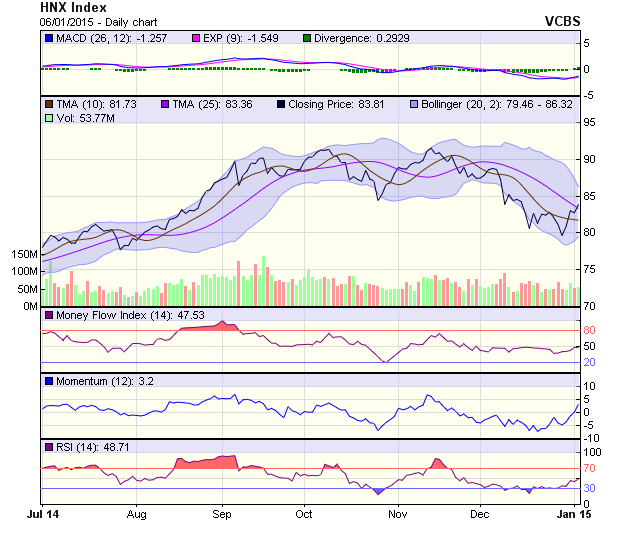Click the green Divergence legend swatch
This screenshot has width=620, height=535.
(308, 38)
